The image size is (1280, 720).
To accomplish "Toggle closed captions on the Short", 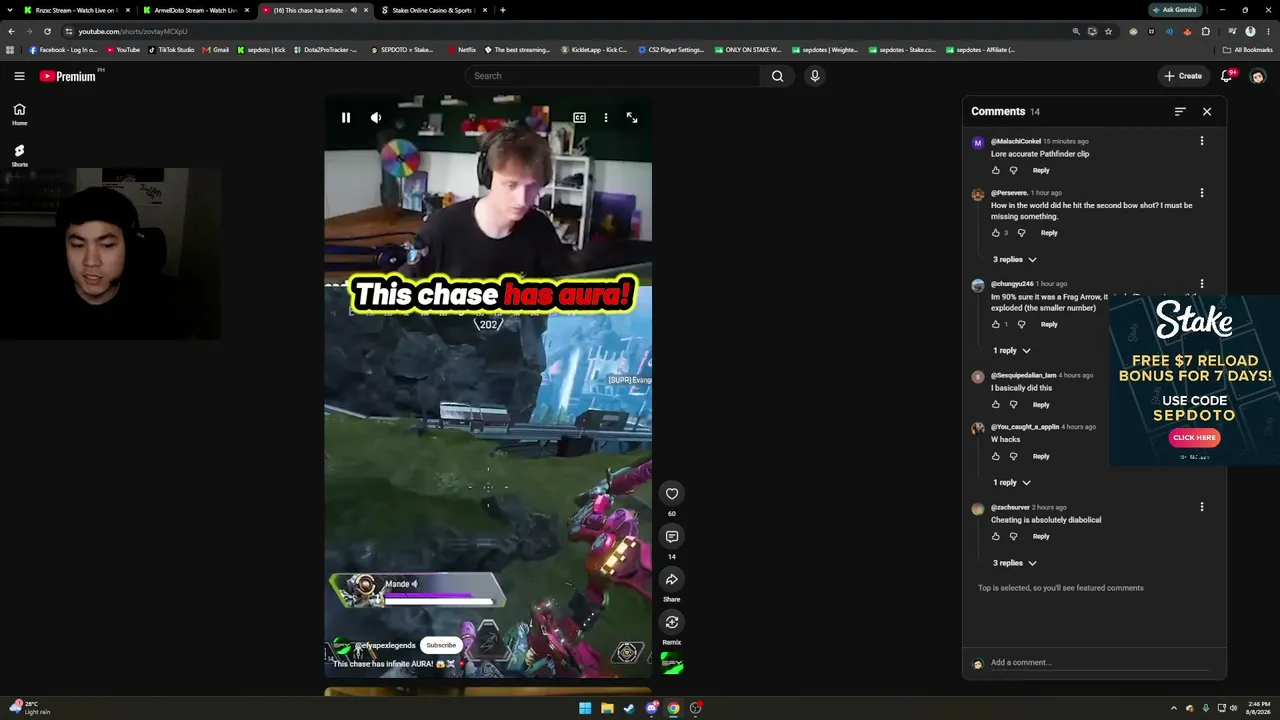I will (579, 118).
